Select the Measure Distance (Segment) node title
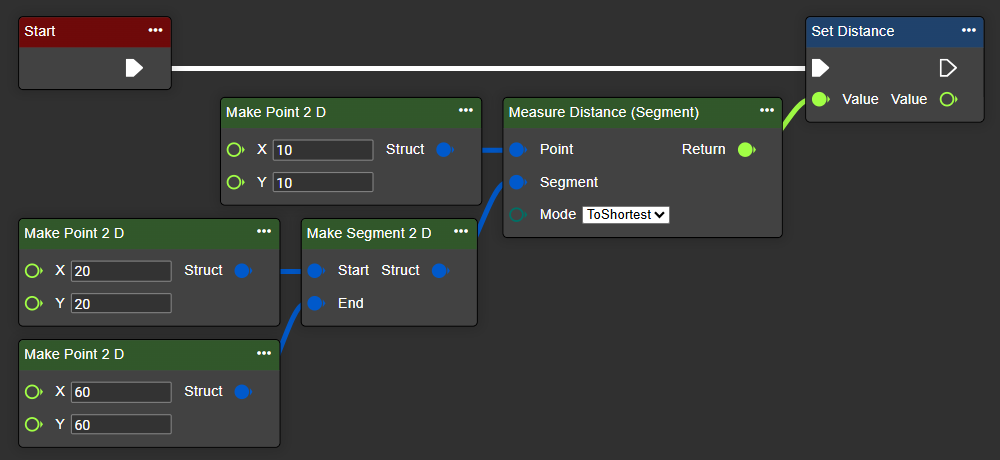 [603, 112]
